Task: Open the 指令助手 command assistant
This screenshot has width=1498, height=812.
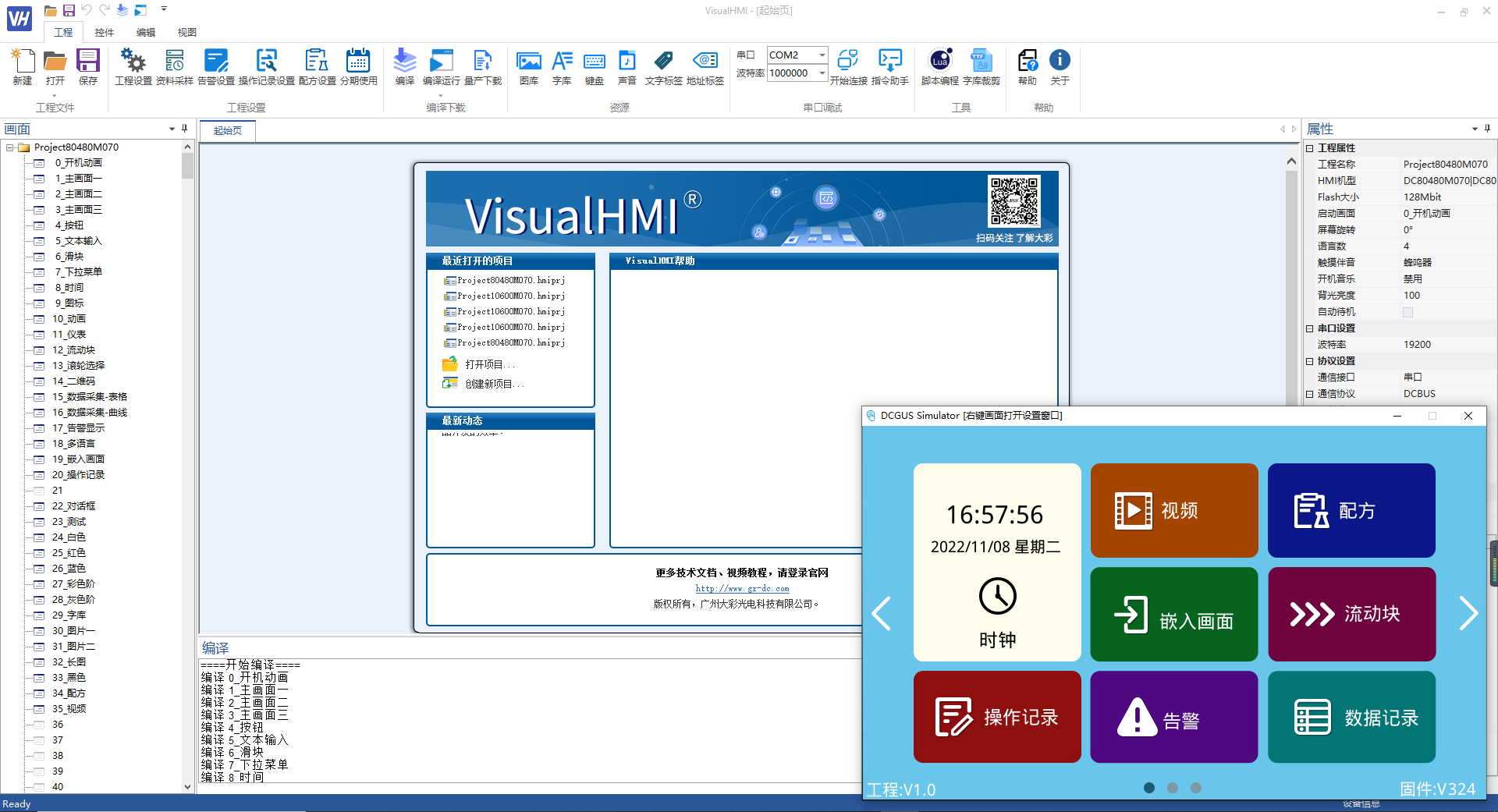Action: click(x=890, y=66)
